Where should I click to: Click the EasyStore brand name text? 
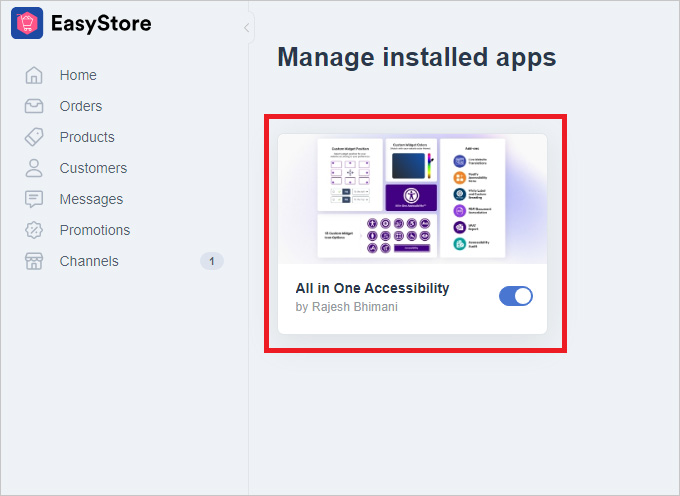(x=101, y=23)
